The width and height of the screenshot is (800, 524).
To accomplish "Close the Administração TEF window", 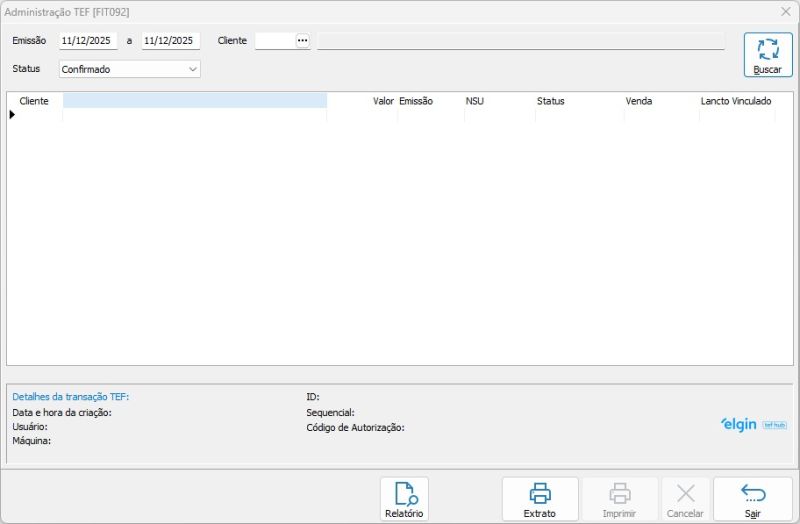I will pos(785,12).
